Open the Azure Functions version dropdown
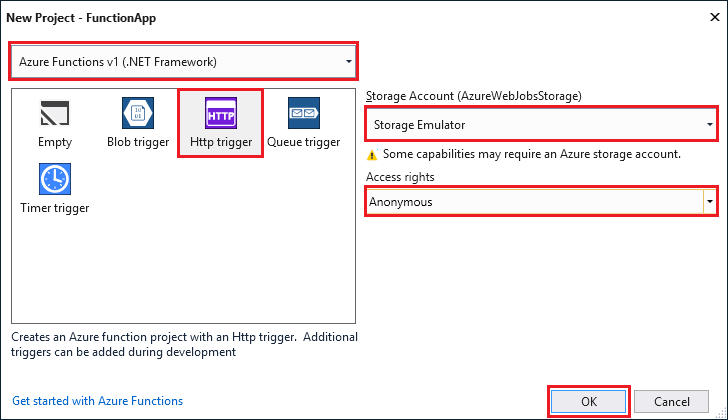This screenshot has height=420, width=728. click(x=183, y=62)
